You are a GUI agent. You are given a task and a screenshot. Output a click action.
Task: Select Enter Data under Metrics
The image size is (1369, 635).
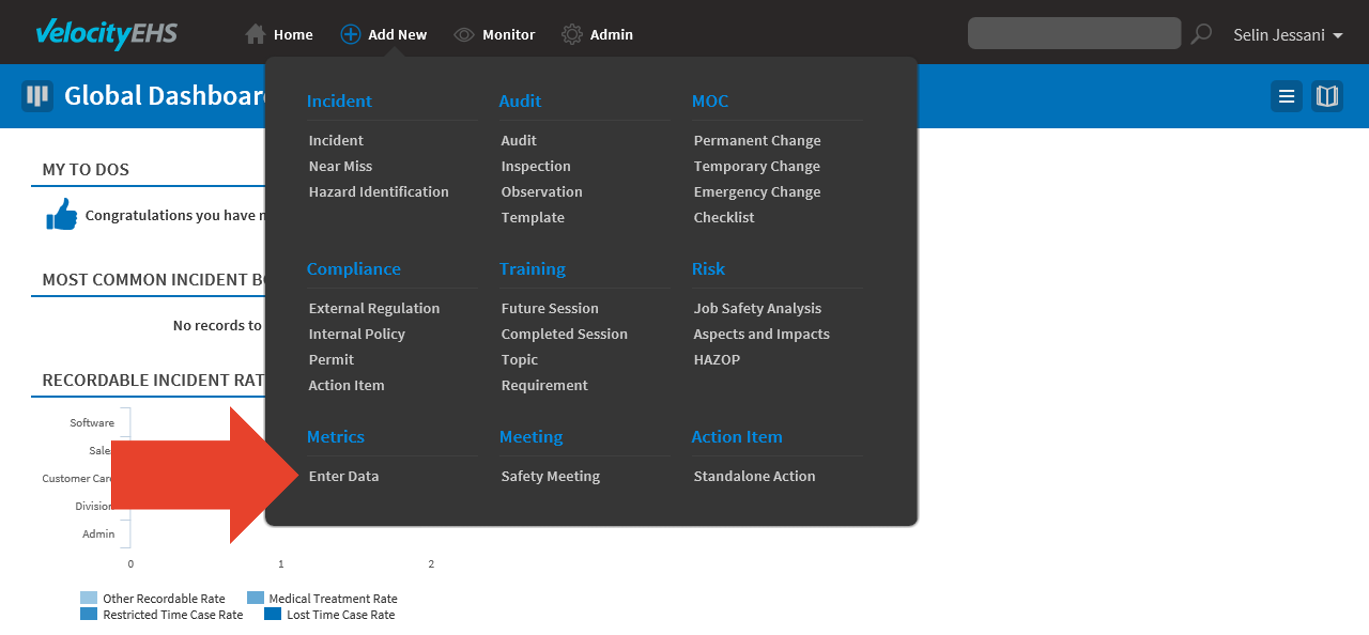344,476
